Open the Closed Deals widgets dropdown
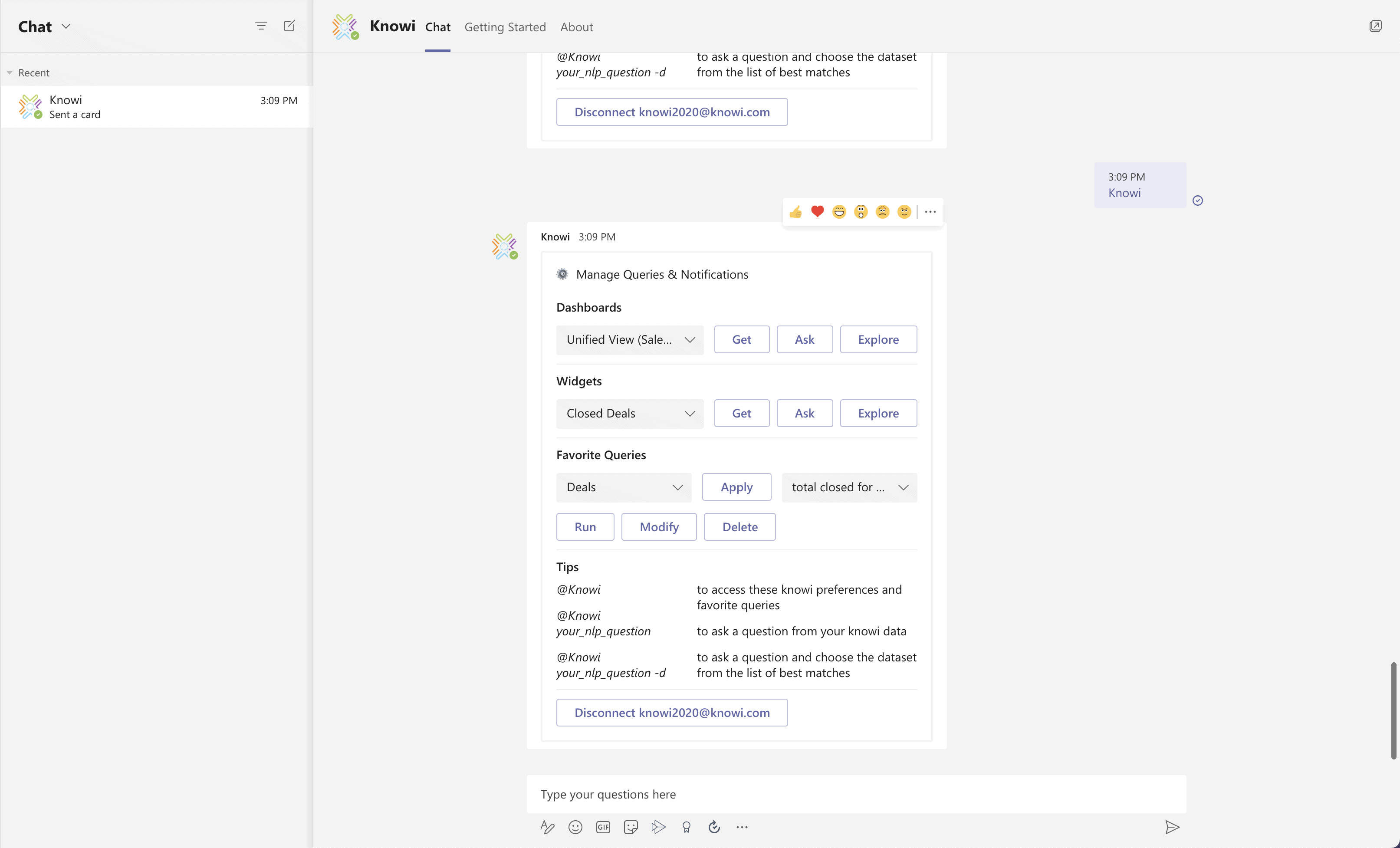1400x848 pixels. (x=630, y=413)
